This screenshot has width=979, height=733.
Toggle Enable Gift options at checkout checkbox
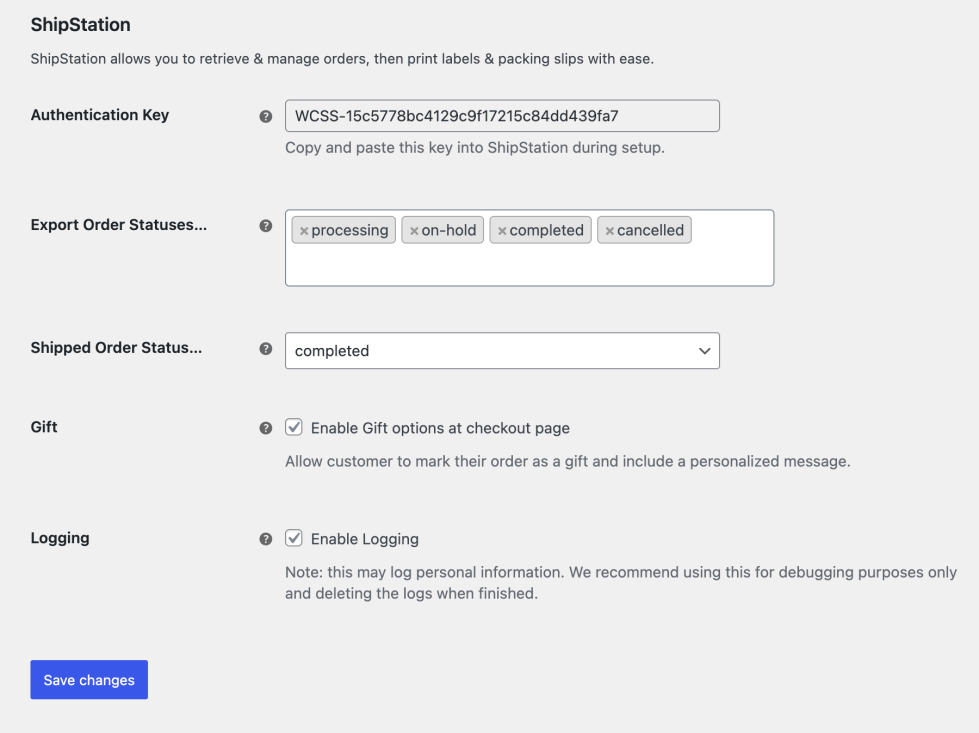293,427
